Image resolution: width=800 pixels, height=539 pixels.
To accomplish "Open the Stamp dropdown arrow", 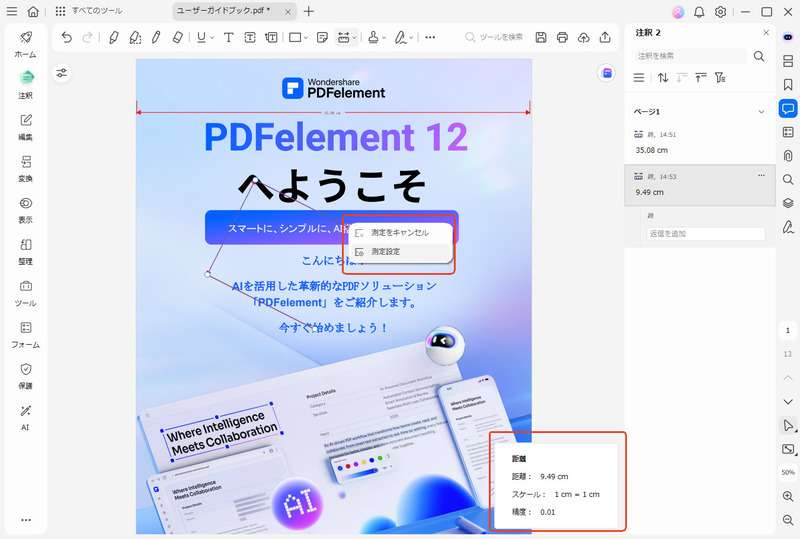I will (384, 37).
